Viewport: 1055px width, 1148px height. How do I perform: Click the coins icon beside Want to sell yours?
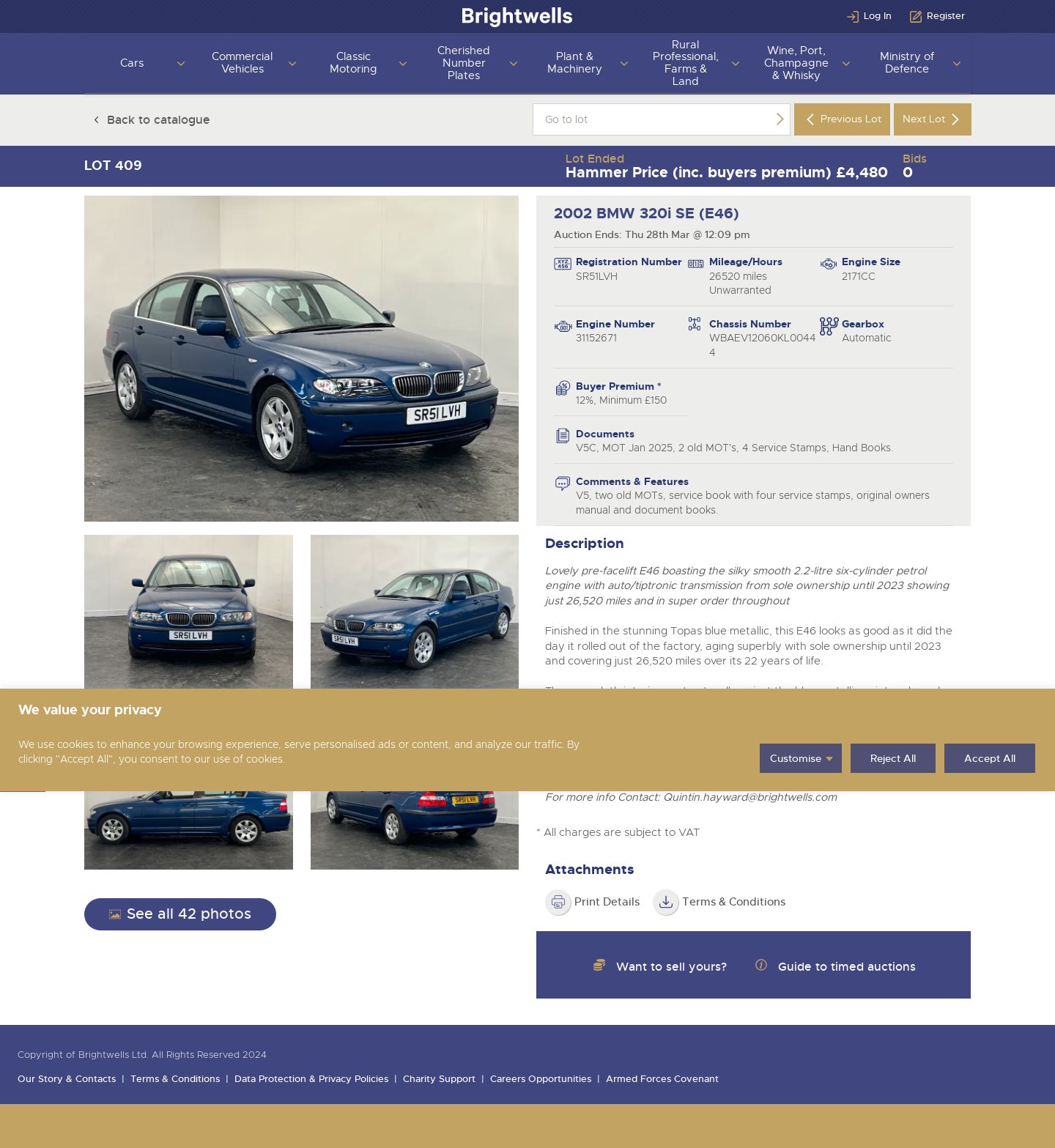point(599,966)
